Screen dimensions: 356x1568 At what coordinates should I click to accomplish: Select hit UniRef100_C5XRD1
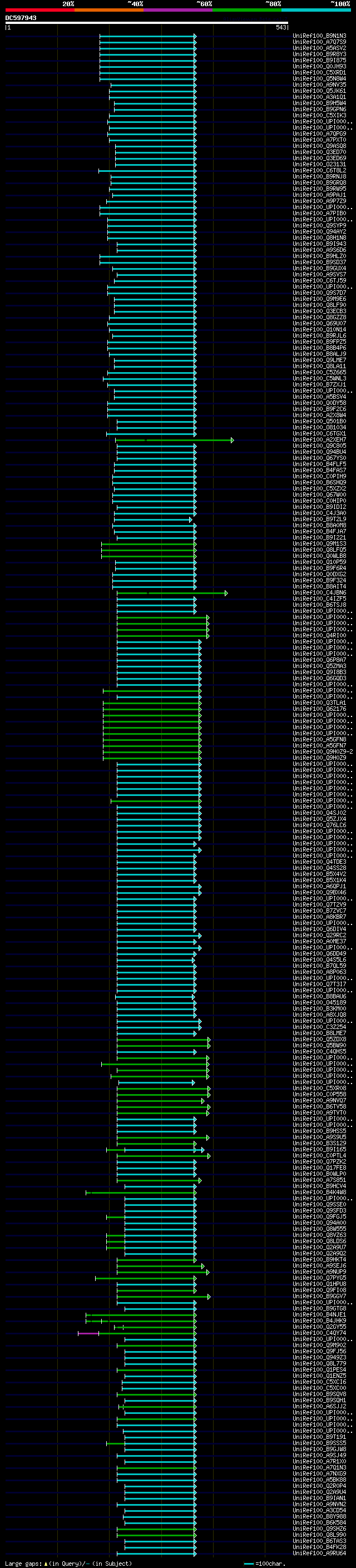[319, 72]
